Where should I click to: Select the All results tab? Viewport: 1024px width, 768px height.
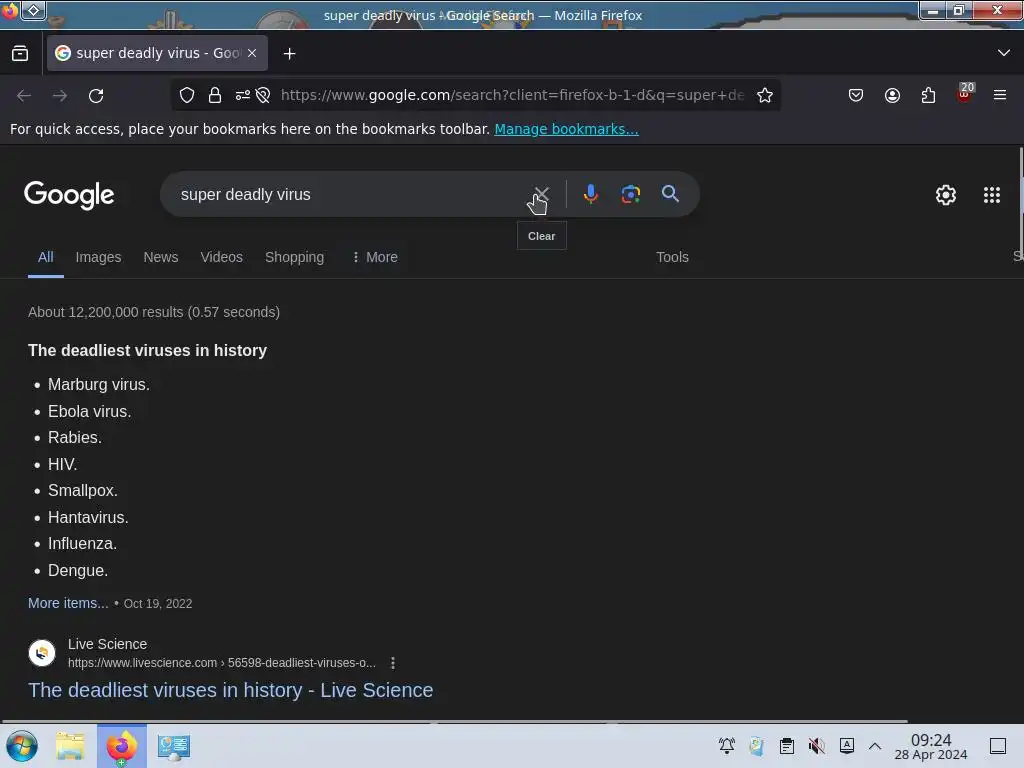pyautogui.click(x=45, y=257)
